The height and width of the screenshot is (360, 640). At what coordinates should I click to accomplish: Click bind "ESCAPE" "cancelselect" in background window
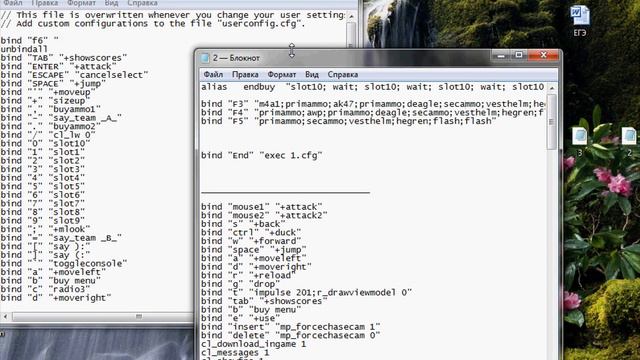coord(74,75)
